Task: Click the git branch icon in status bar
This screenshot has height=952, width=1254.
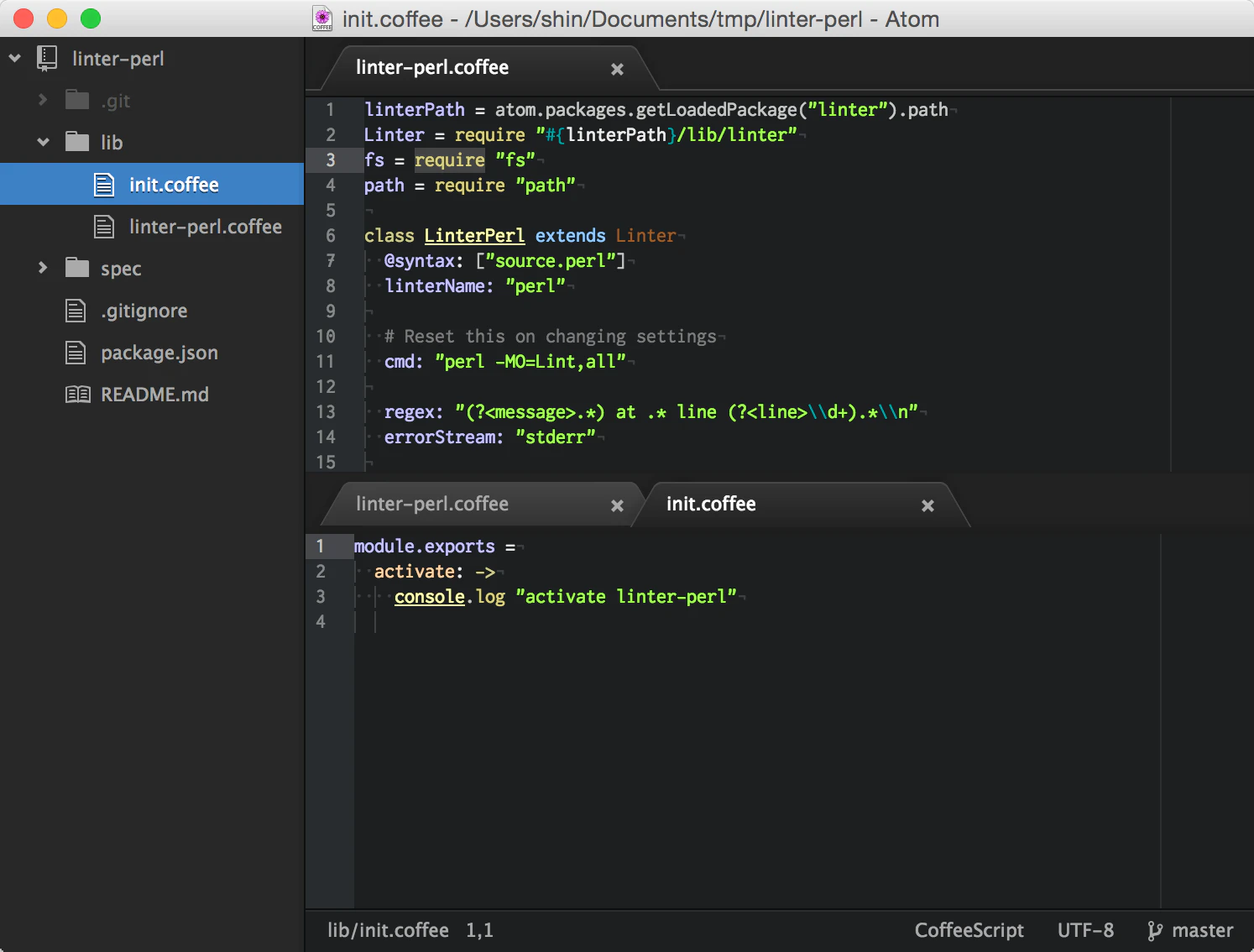Action: (1155, 931)
